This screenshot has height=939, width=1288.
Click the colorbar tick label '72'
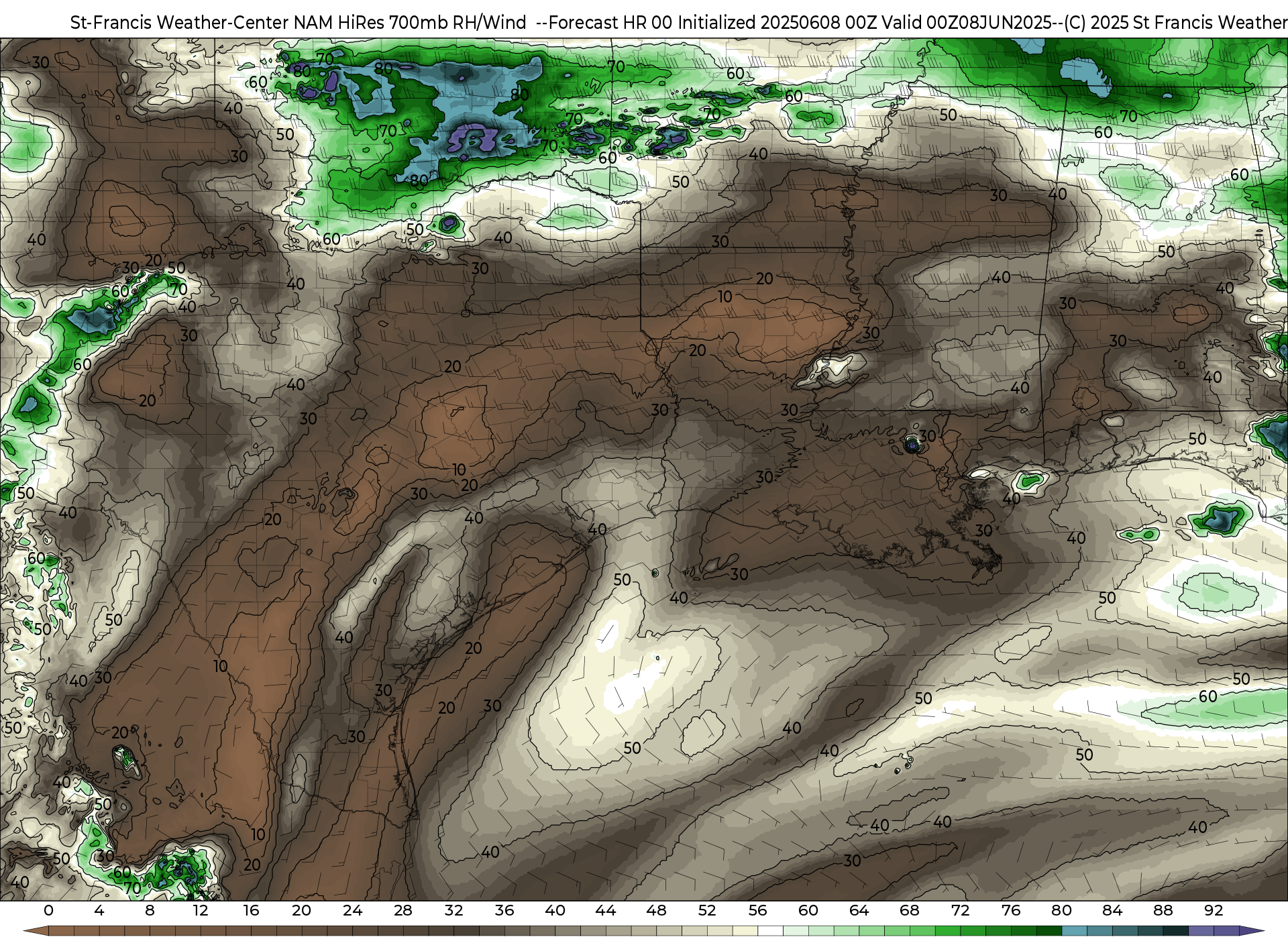pos(960,910)
